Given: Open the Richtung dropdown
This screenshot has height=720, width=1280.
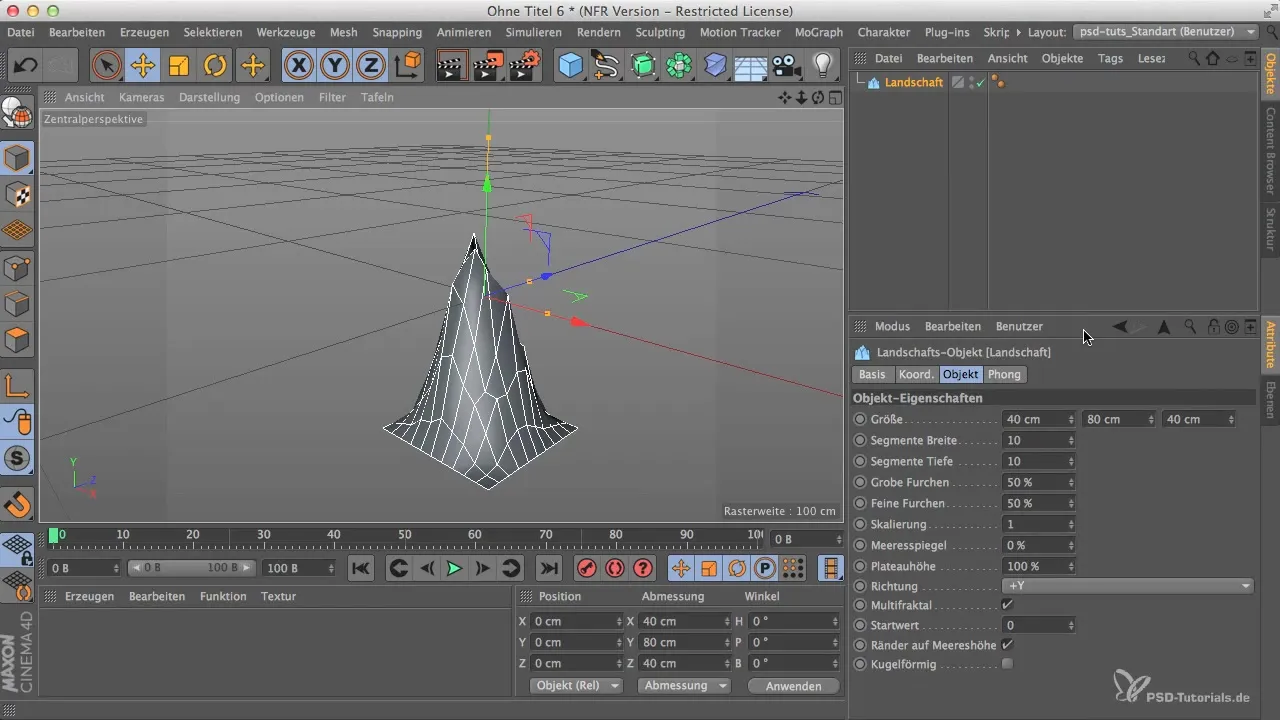Looking at the screenshot, I should pos(1128,586).
